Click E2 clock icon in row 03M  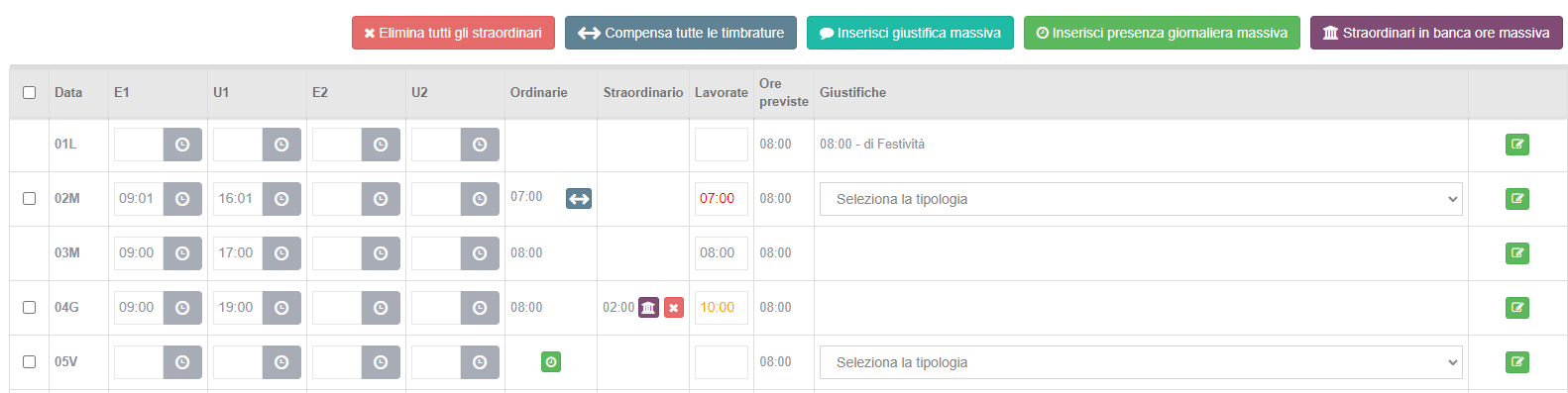point(381,253)
